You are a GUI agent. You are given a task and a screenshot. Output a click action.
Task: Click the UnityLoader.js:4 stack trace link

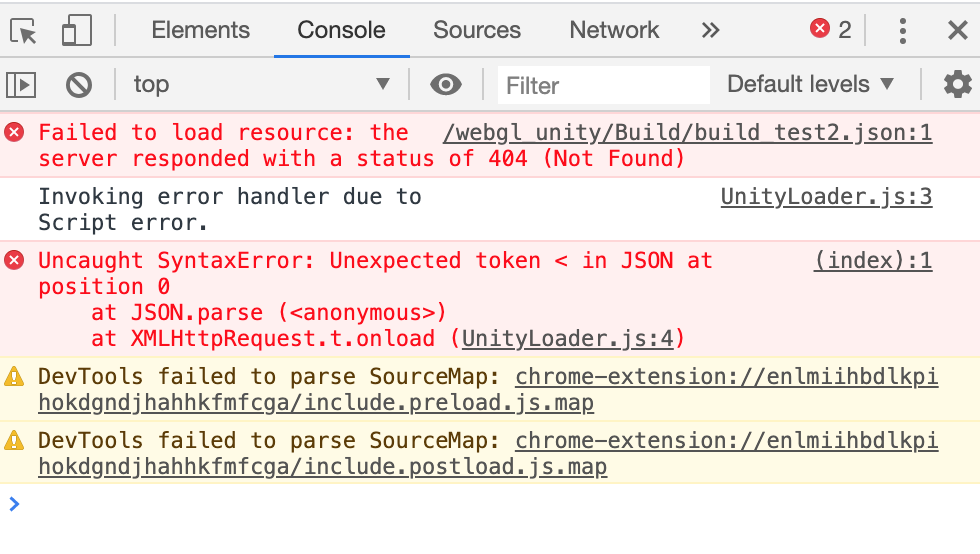[568, 339]
